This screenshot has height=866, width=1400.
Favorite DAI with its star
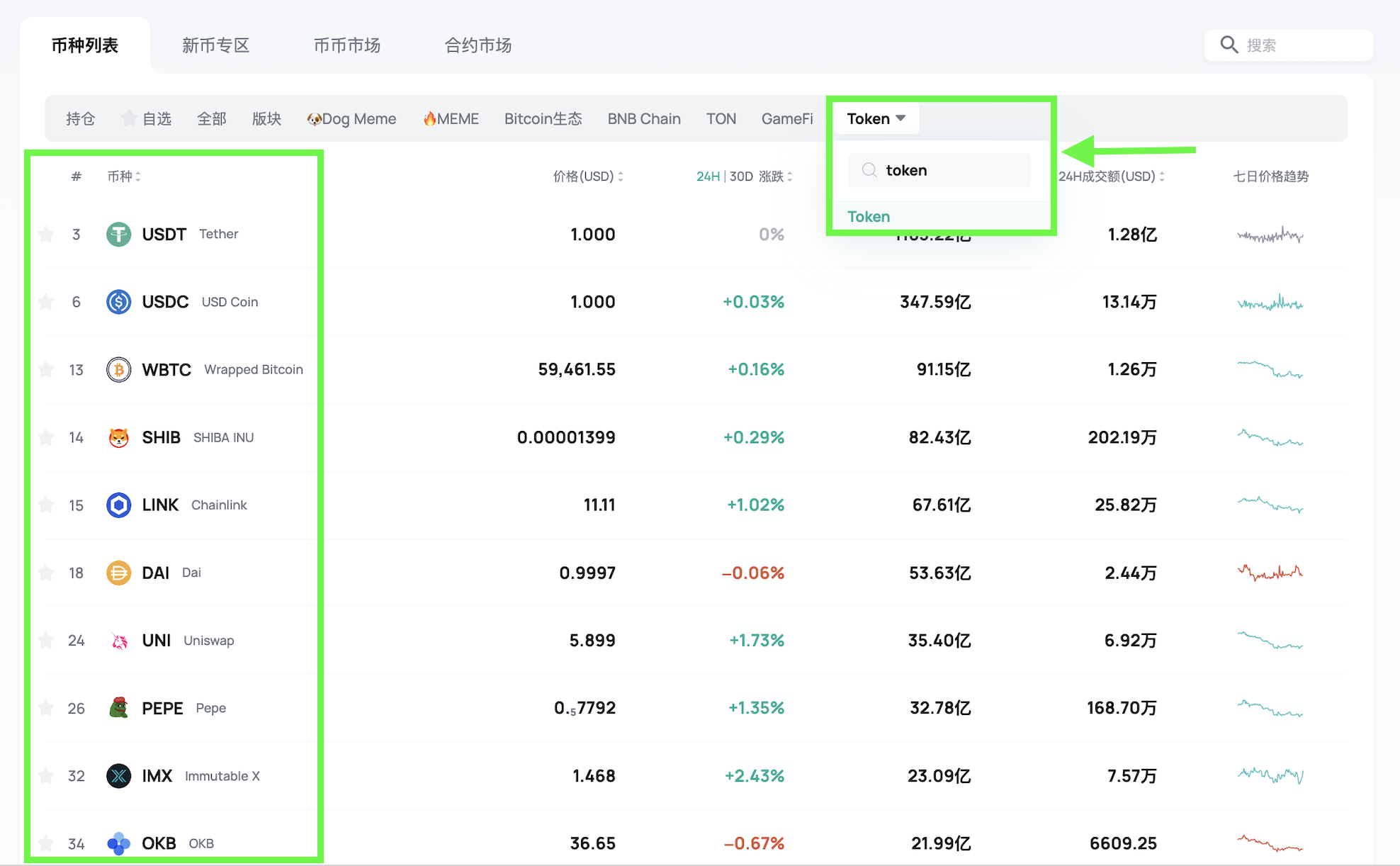(46, 573)
